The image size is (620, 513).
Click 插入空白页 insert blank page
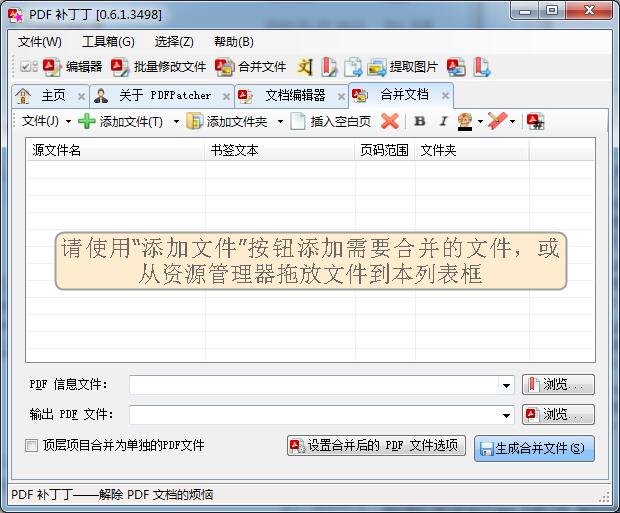click(331, 121)
